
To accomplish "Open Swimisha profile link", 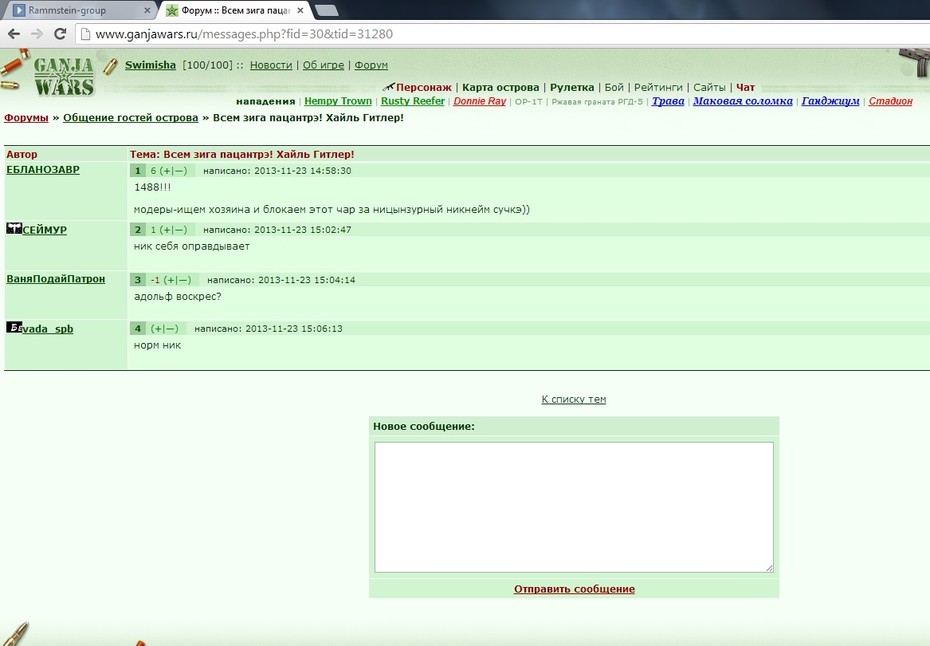I will click(150, 65).
